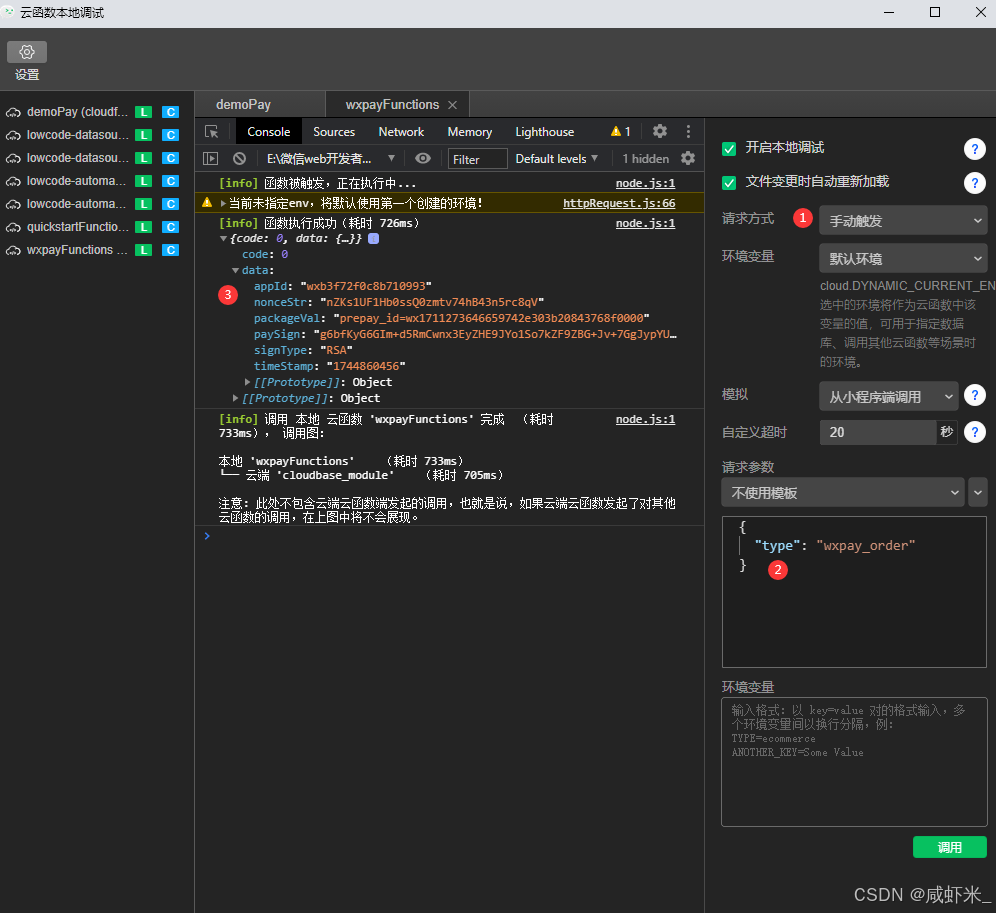This screenshot has height=913, width=996.
Task: Select the inspect element cursor icon
Action: 212,132
